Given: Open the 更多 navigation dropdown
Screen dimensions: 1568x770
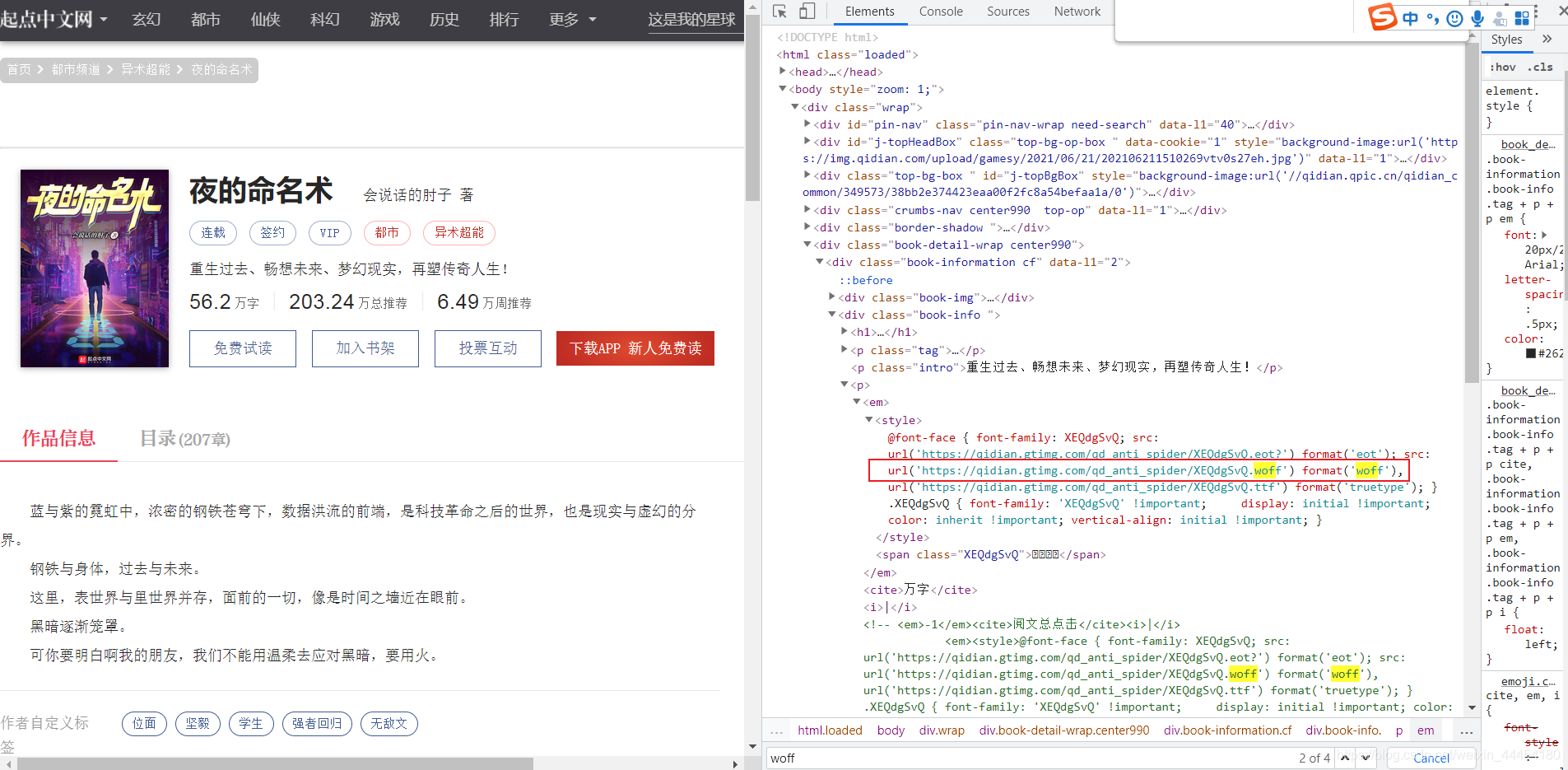Looking at the screenshot, I should point(573,19).
